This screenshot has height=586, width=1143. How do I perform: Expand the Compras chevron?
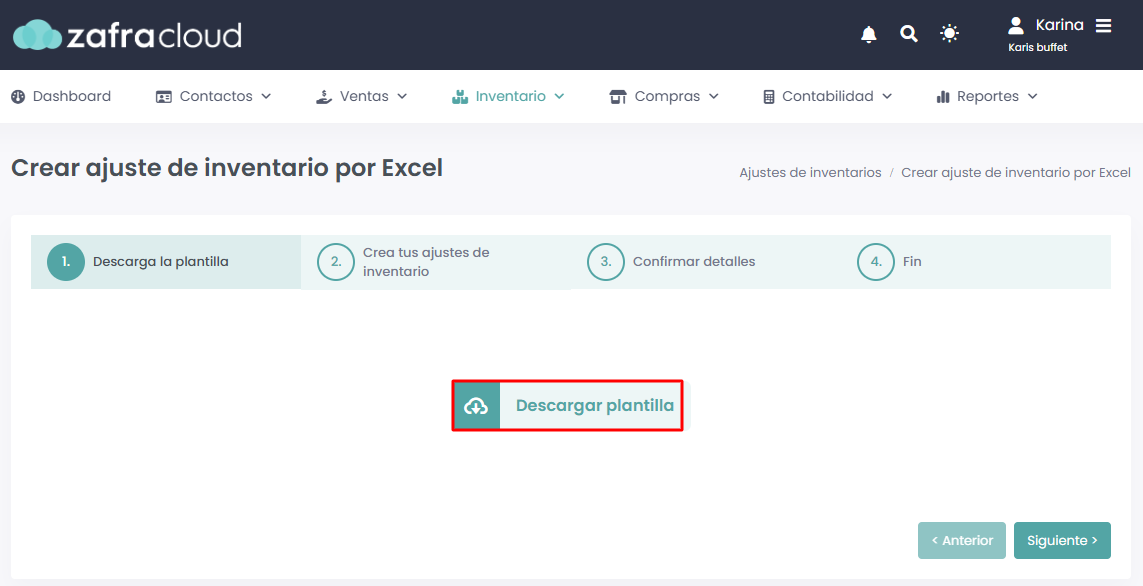point(714,96)
